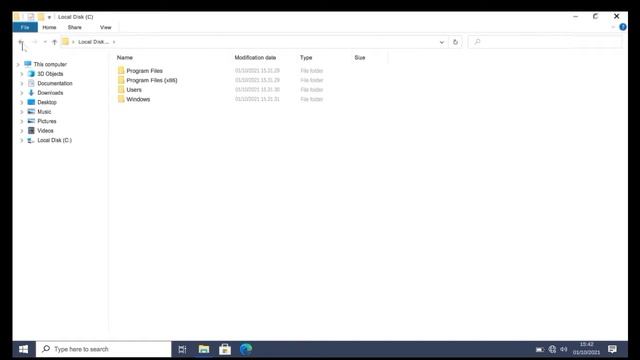Screen dimensions: 640x360
Task: Sort by Size column header
Action: pos(360,58)
